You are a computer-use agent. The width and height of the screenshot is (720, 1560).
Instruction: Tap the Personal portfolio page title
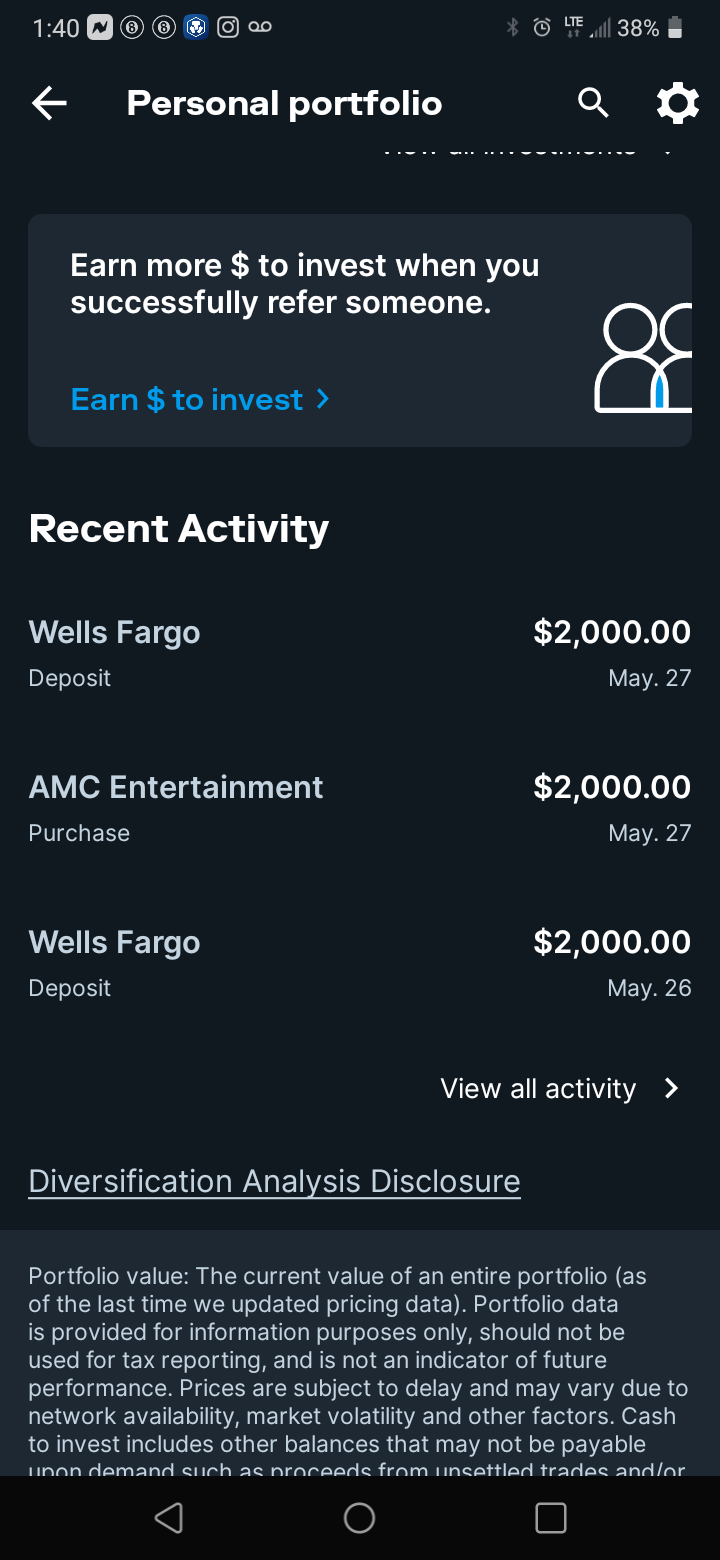[x=284, y=103]
